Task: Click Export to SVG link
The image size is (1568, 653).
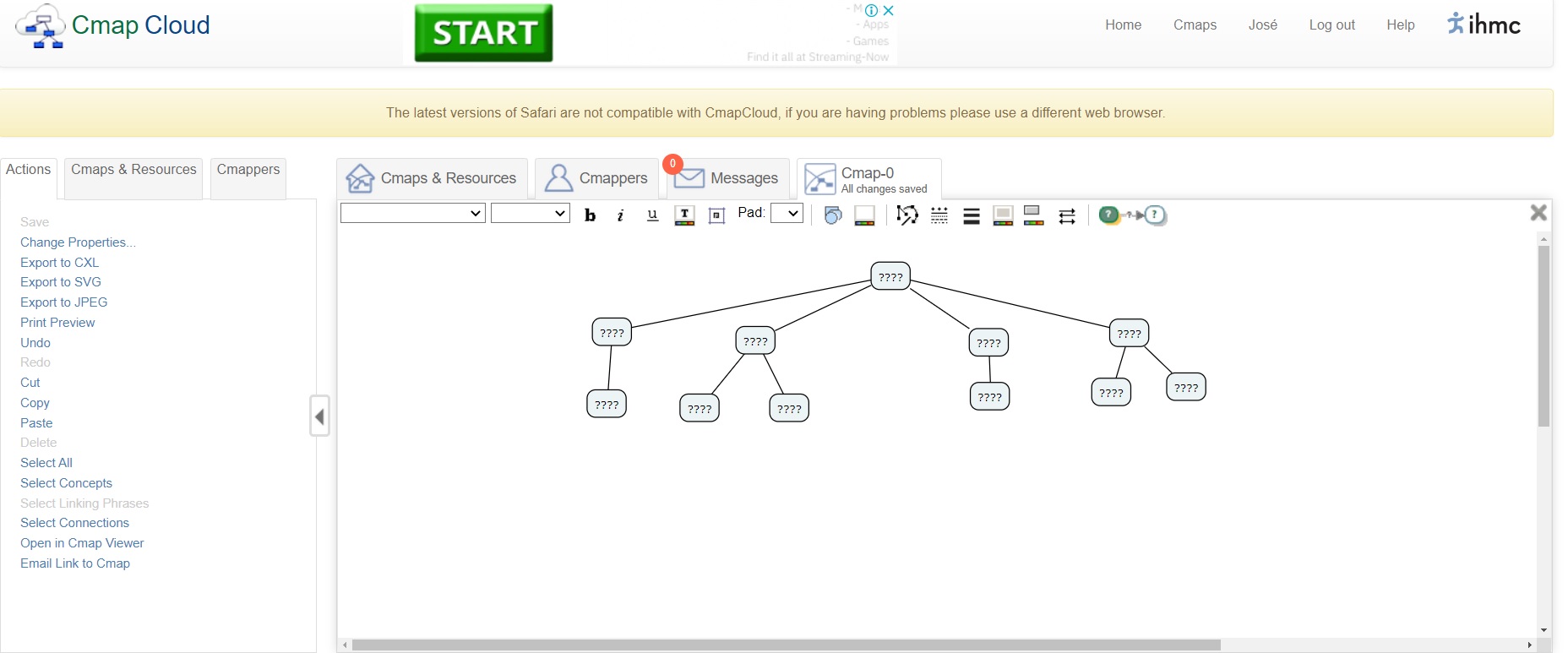Action: [x=61, y=282]
